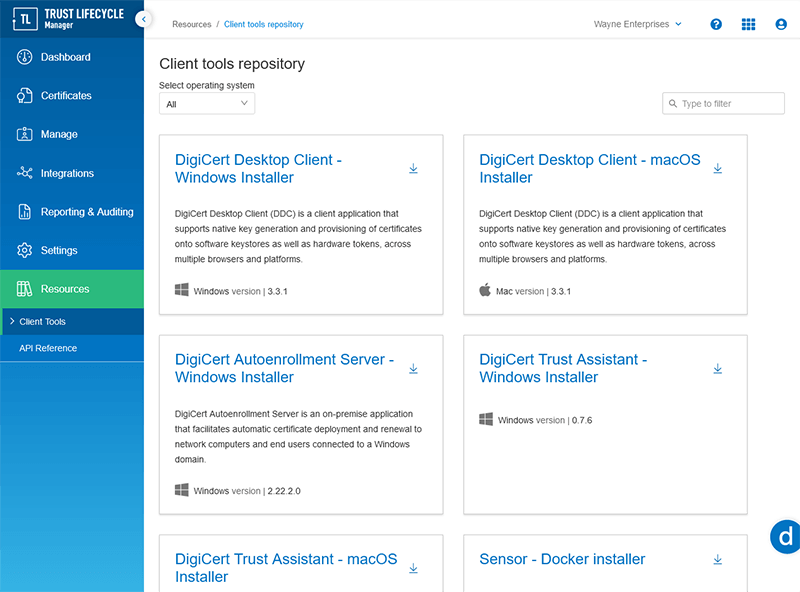The width and height of the screenshot is (800, 592).
Task: Click the Integrations nodes icon
Action: pos(24,172)
